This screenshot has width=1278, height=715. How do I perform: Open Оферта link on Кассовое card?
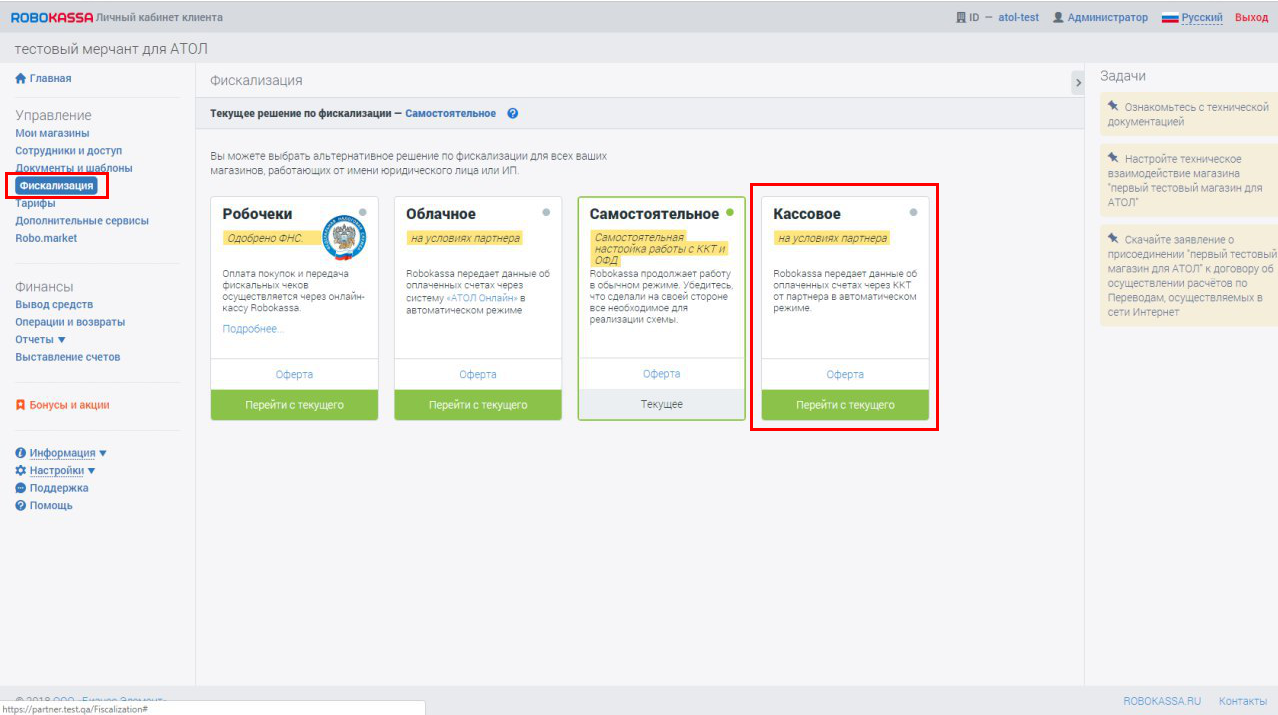coord(845,374)
